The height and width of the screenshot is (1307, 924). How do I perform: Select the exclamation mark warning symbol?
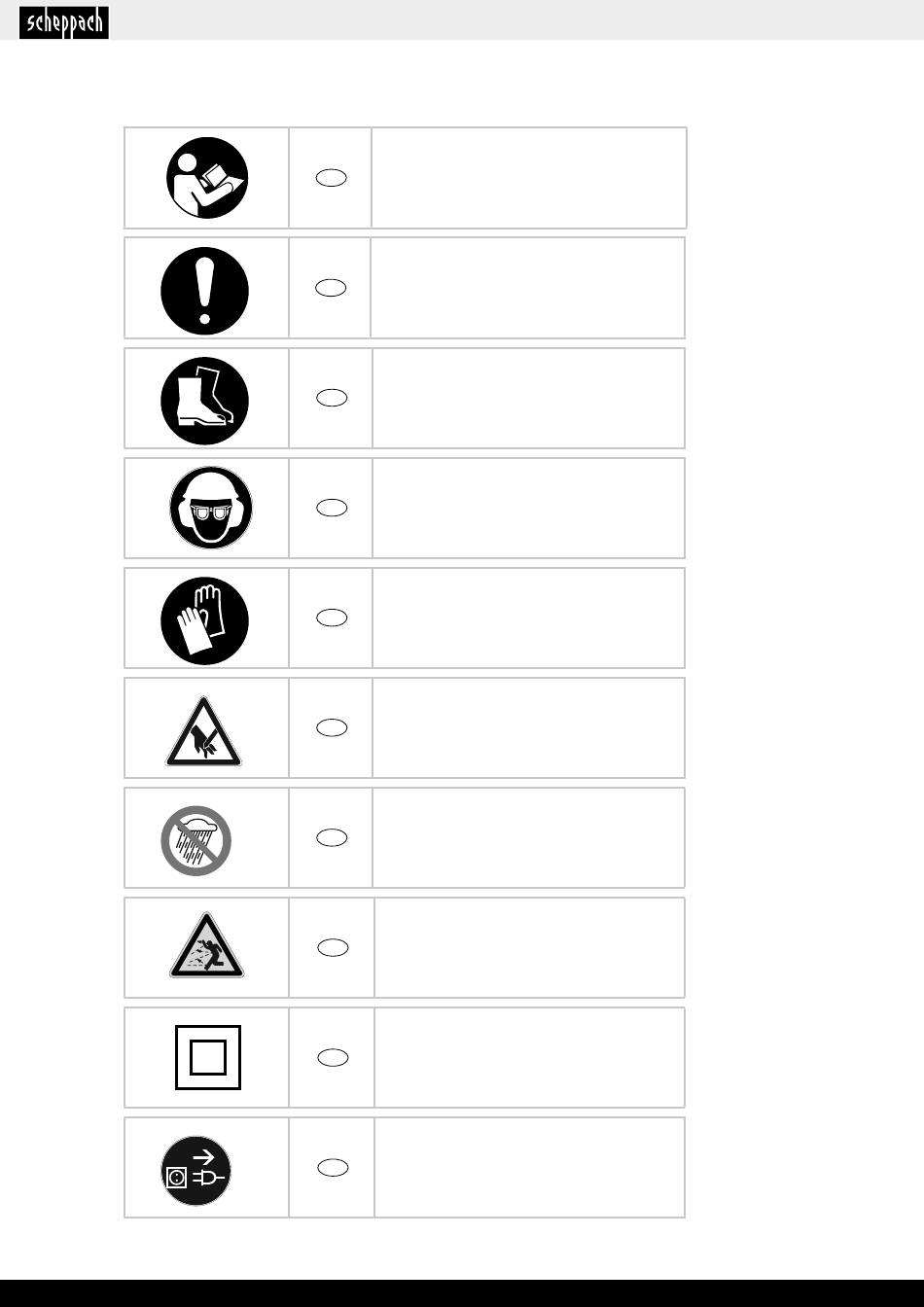(204, 291)
